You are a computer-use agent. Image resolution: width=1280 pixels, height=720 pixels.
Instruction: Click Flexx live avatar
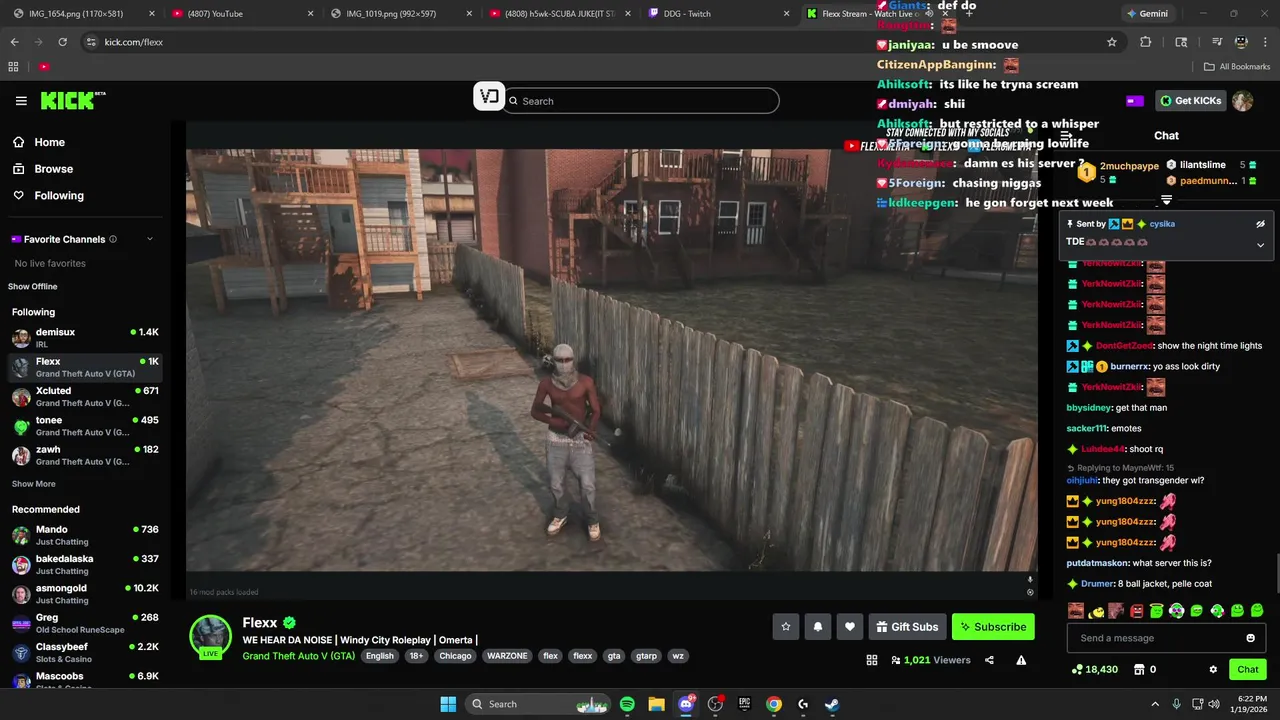click(211, 637)
